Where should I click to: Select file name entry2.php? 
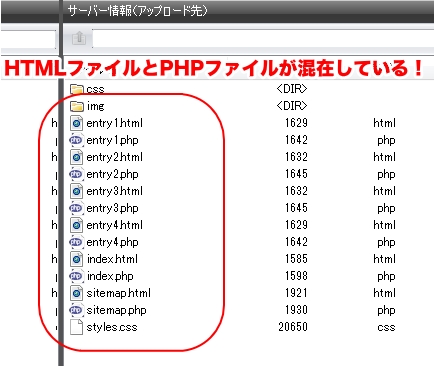coord(112,174)
